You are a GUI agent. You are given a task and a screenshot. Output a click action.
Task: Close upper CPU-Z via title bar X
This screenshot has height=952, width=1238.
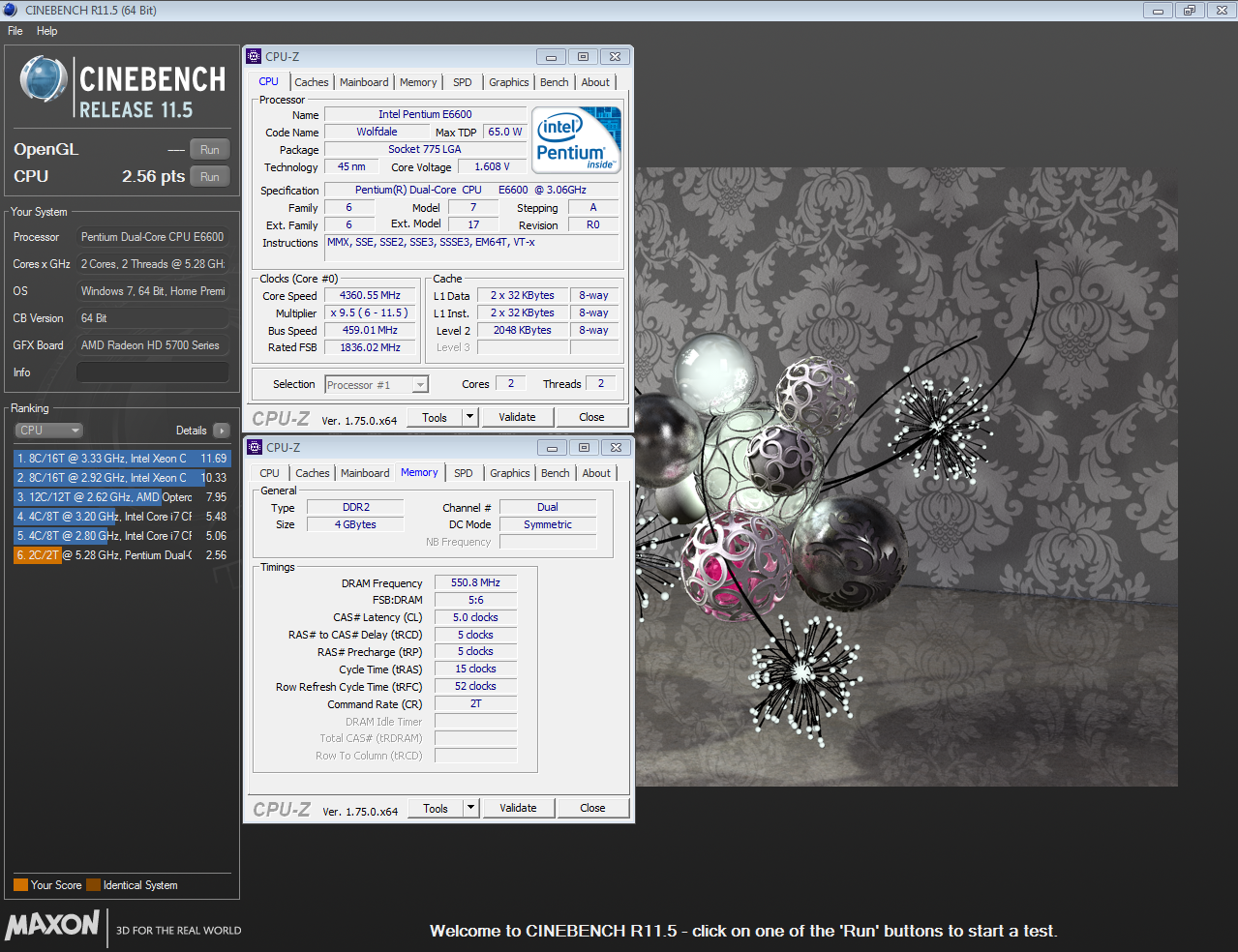[615, 57]
